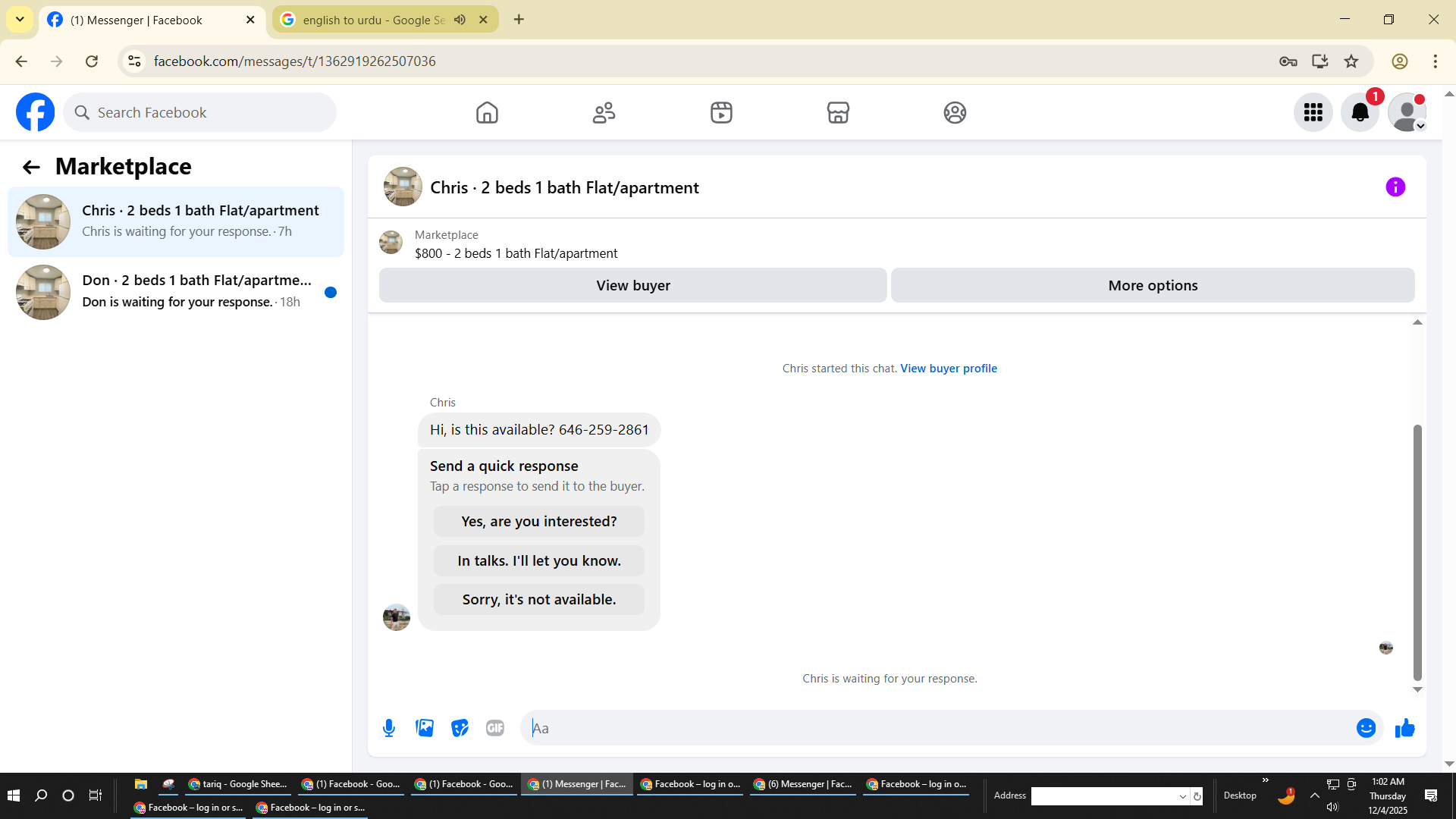Send a thumbs-up like
The height and width of the screenshot is (819, 1456).
click(x=1405, y=728)
